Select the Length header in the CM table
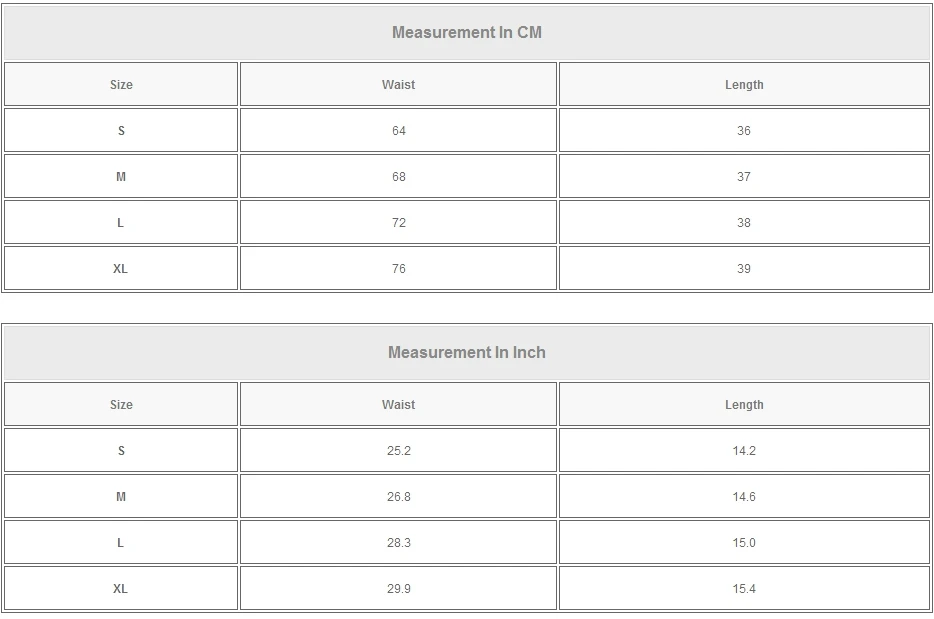This screenshot has height=619, width=934. [743, 85]
